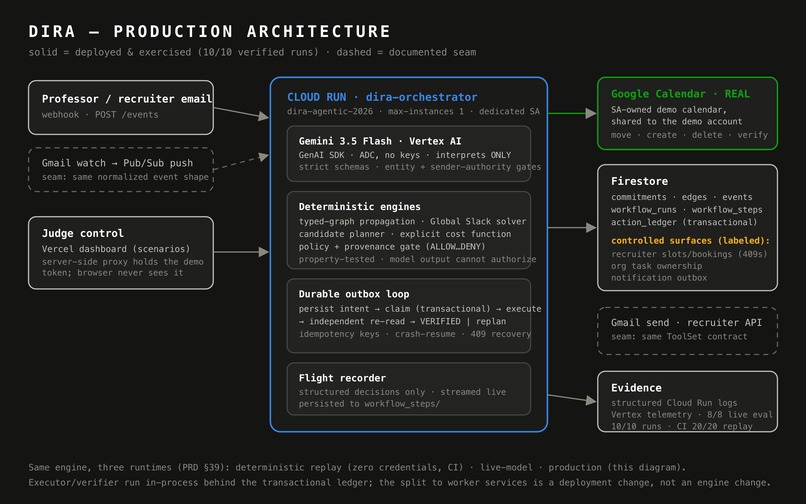Image resolution: width=806 pixels, height=504 pixels.
Task: Click 'seam: same normalized event shape' text
Action: [x=125, y=177]
